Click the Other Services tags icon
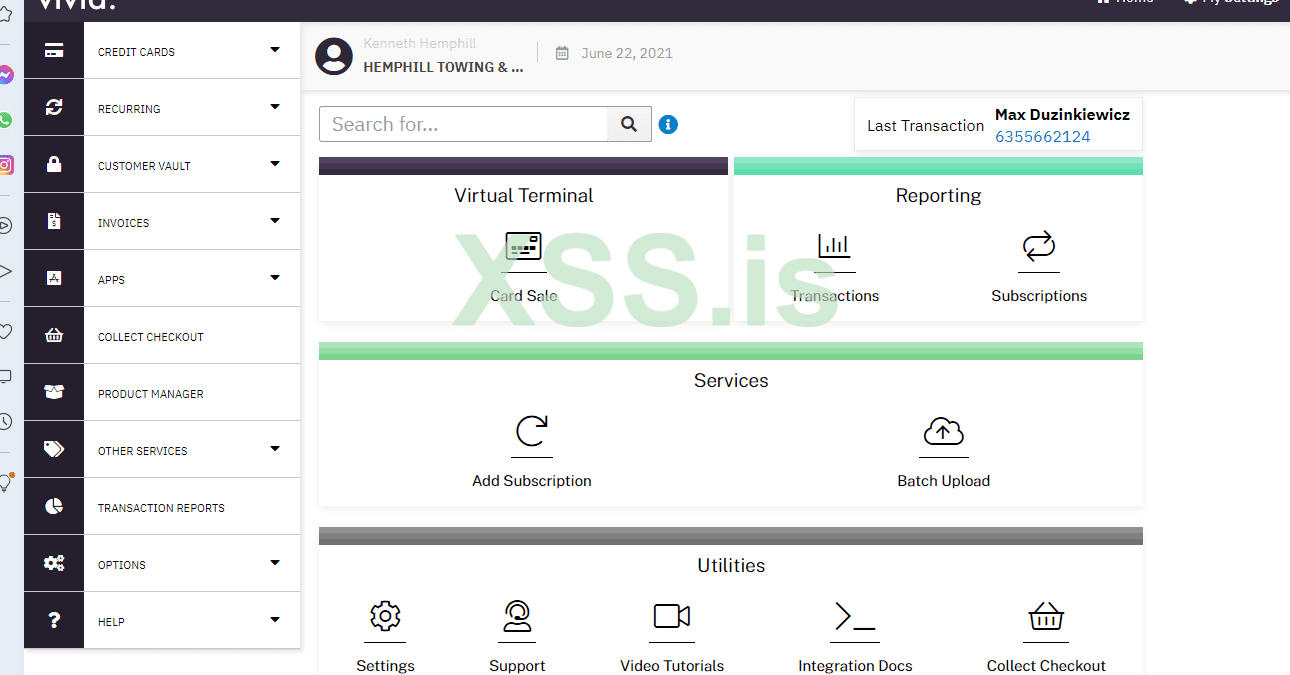 pos(54,450)
